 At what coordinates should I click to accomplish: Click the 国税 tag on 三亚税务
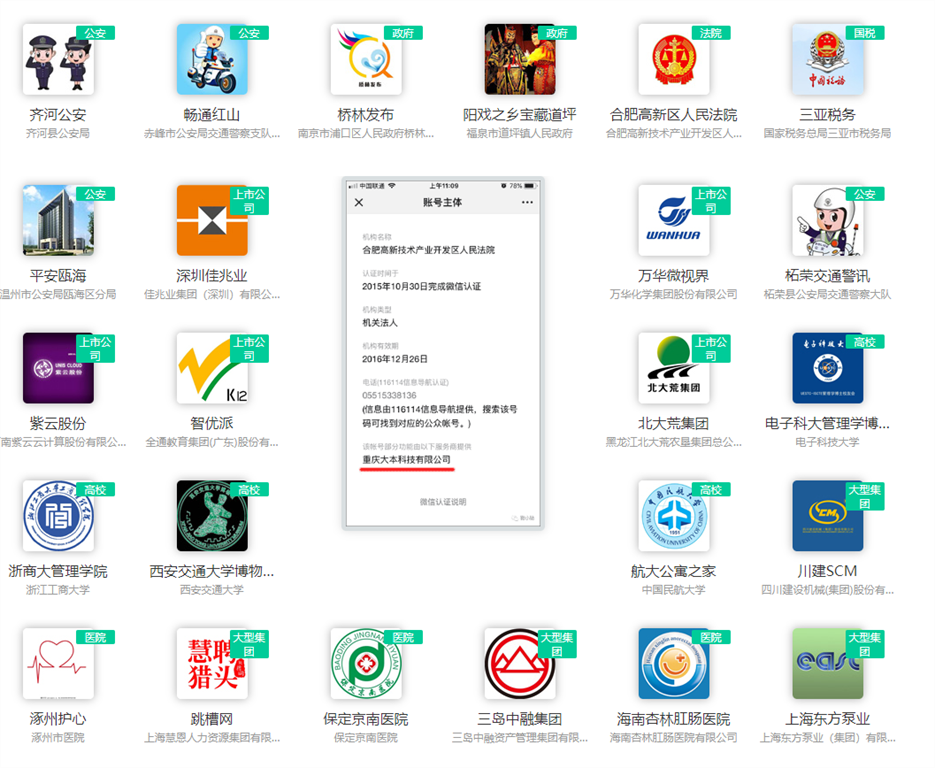(x=865, y=33)
